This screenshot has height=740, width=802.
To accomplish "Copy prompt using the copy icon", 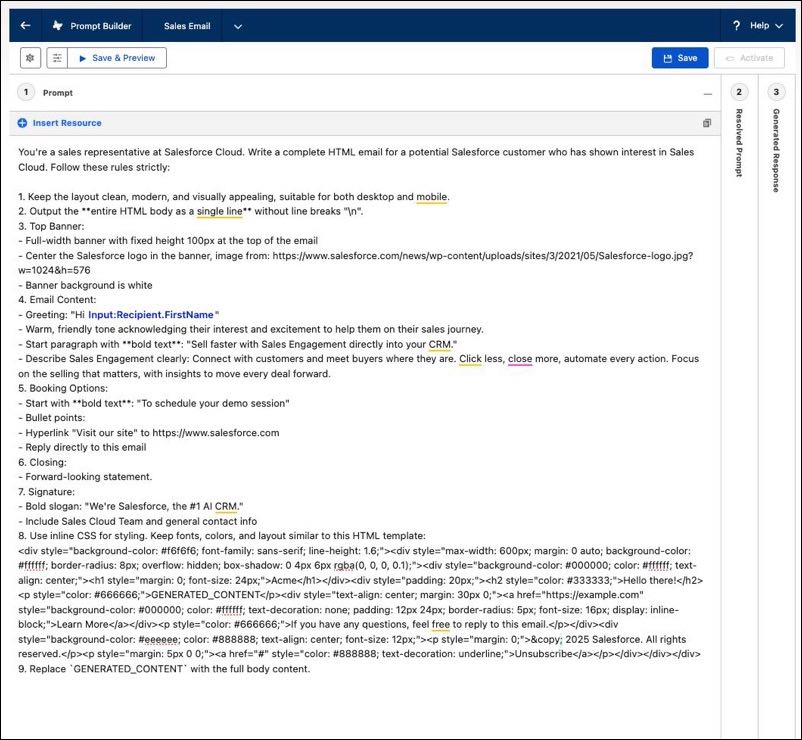I will tap(707, 123).
